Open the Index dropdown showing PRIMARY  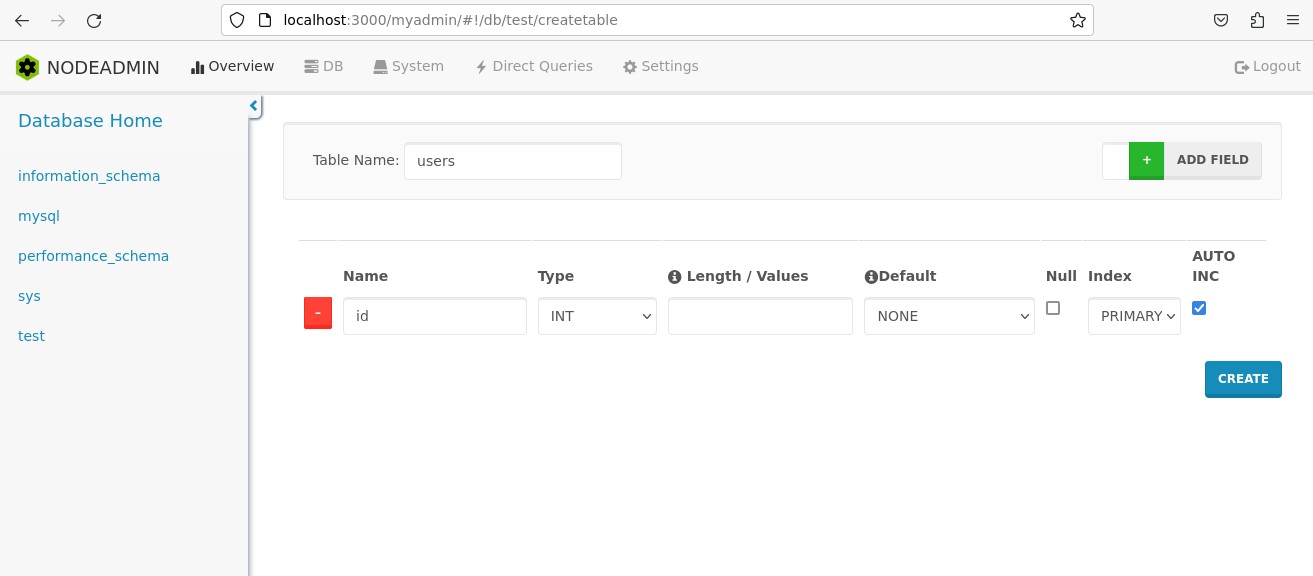[x=1134, y=316]
